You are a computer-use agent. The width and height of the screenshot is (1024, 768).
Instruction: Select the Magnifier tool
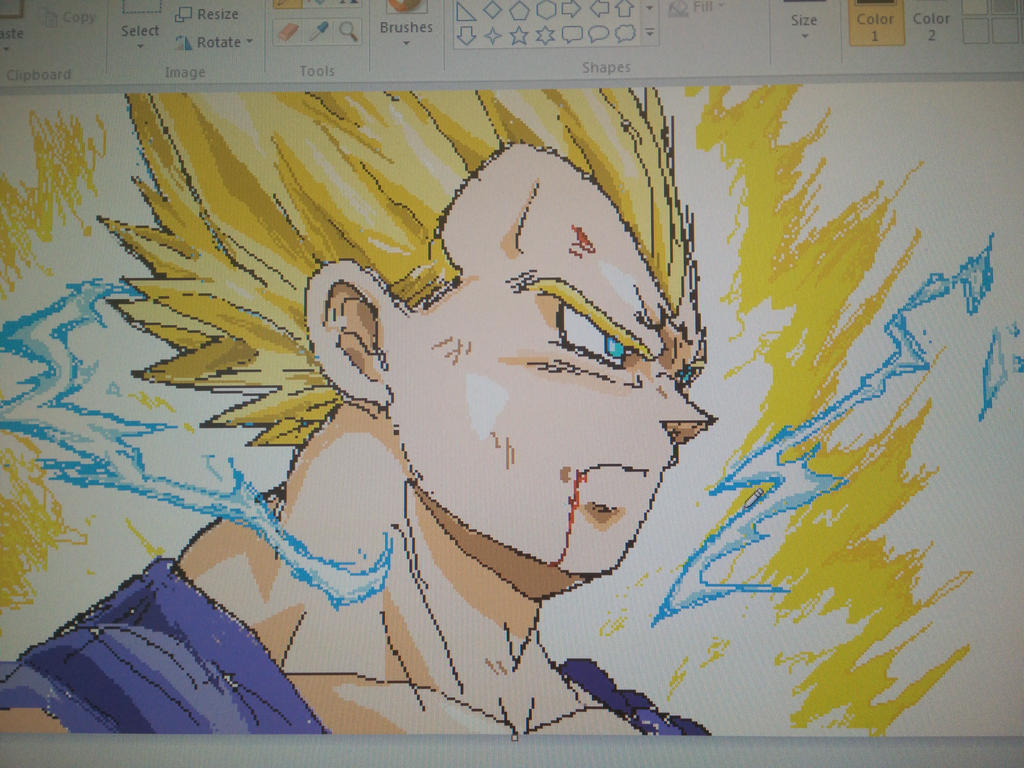[x=346, y=32]
